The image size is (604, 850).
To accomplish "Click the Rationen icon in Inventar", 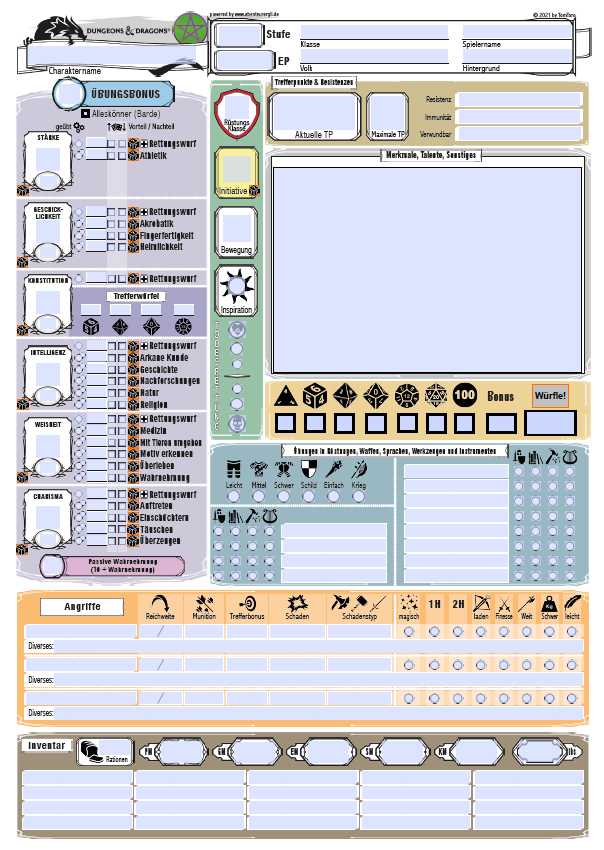I will tap(91, 750).
